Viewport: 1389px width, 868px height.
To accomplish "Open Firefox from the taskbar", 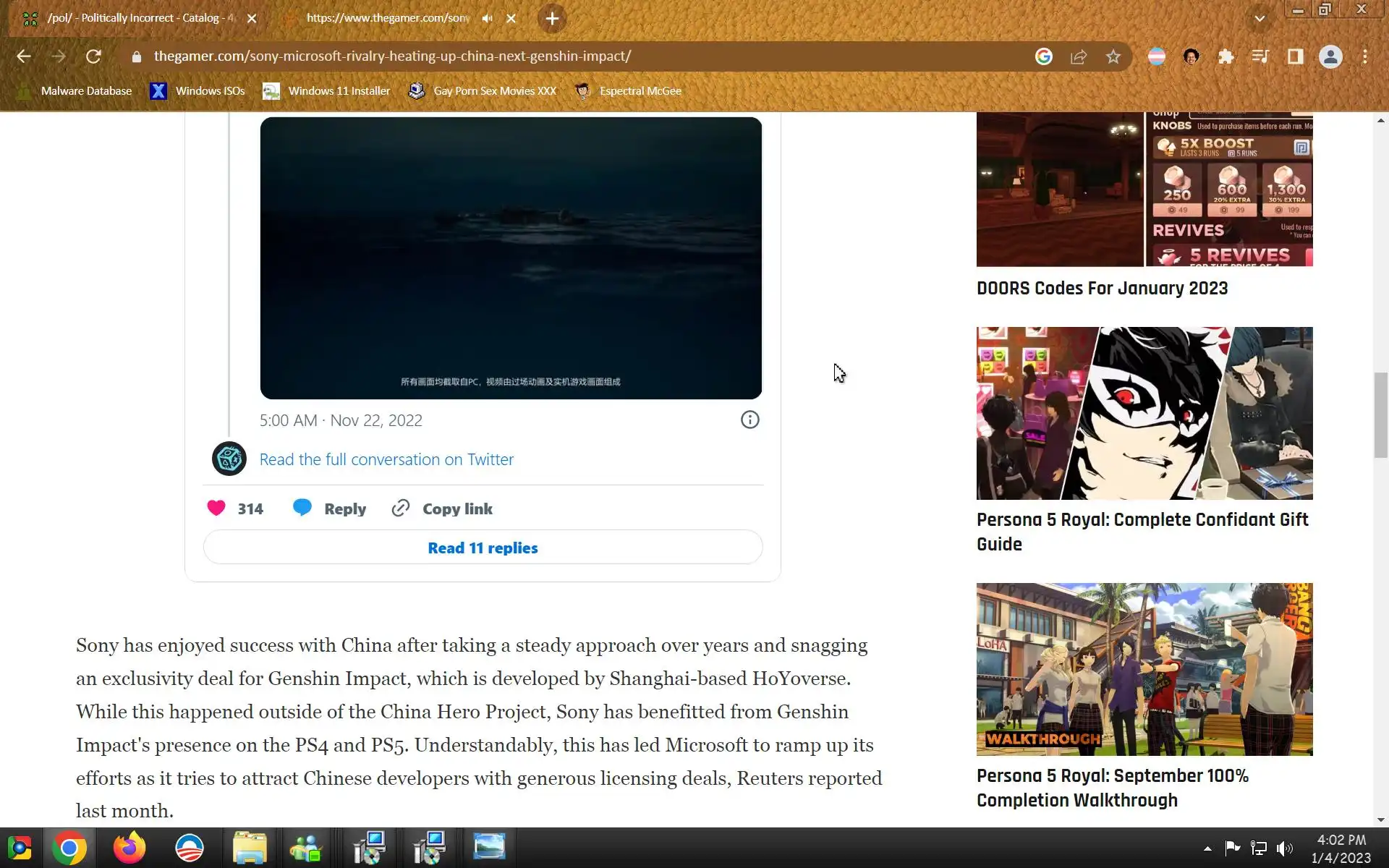I will [129, 848].
